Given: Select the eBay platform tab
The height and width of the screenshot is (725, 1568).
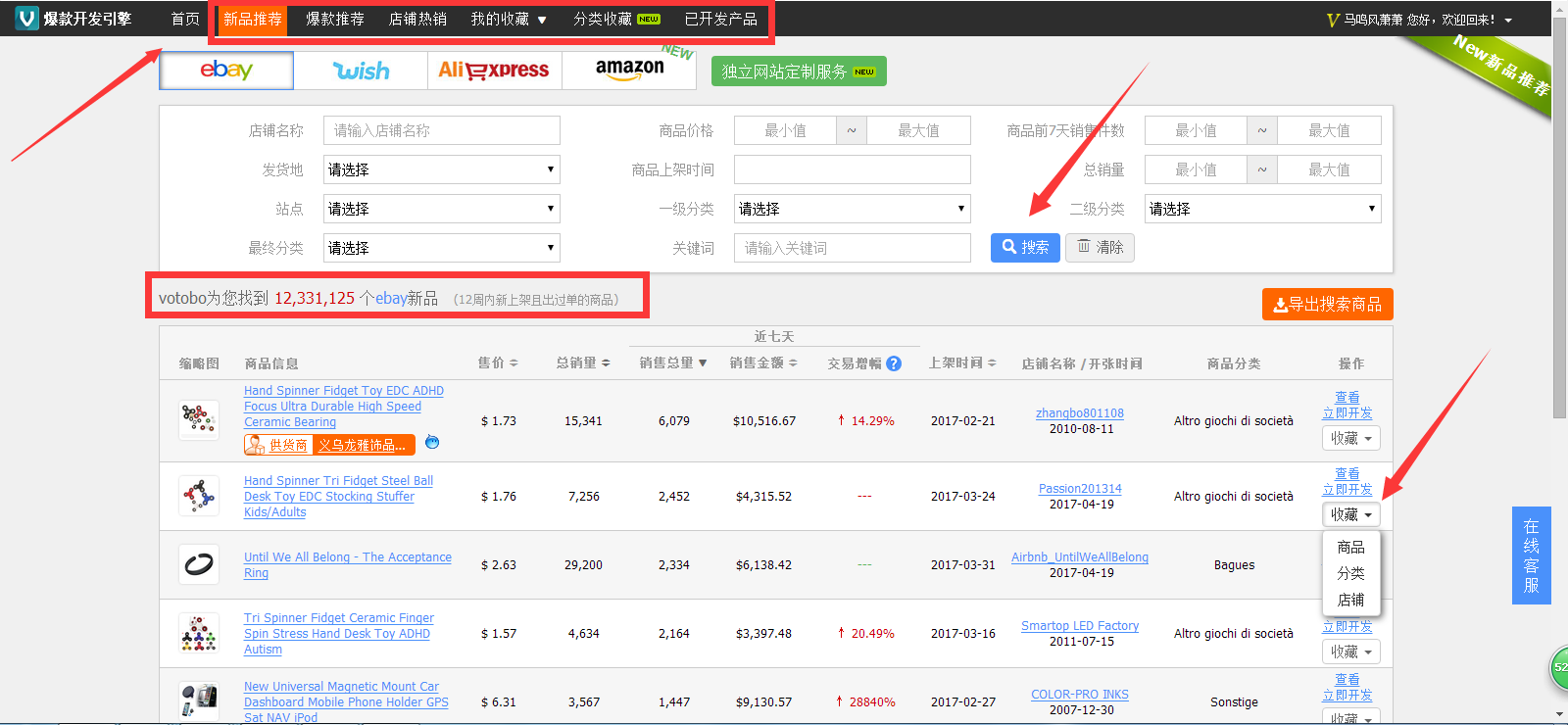Looking at the screenshot, I should pos(226,71).
